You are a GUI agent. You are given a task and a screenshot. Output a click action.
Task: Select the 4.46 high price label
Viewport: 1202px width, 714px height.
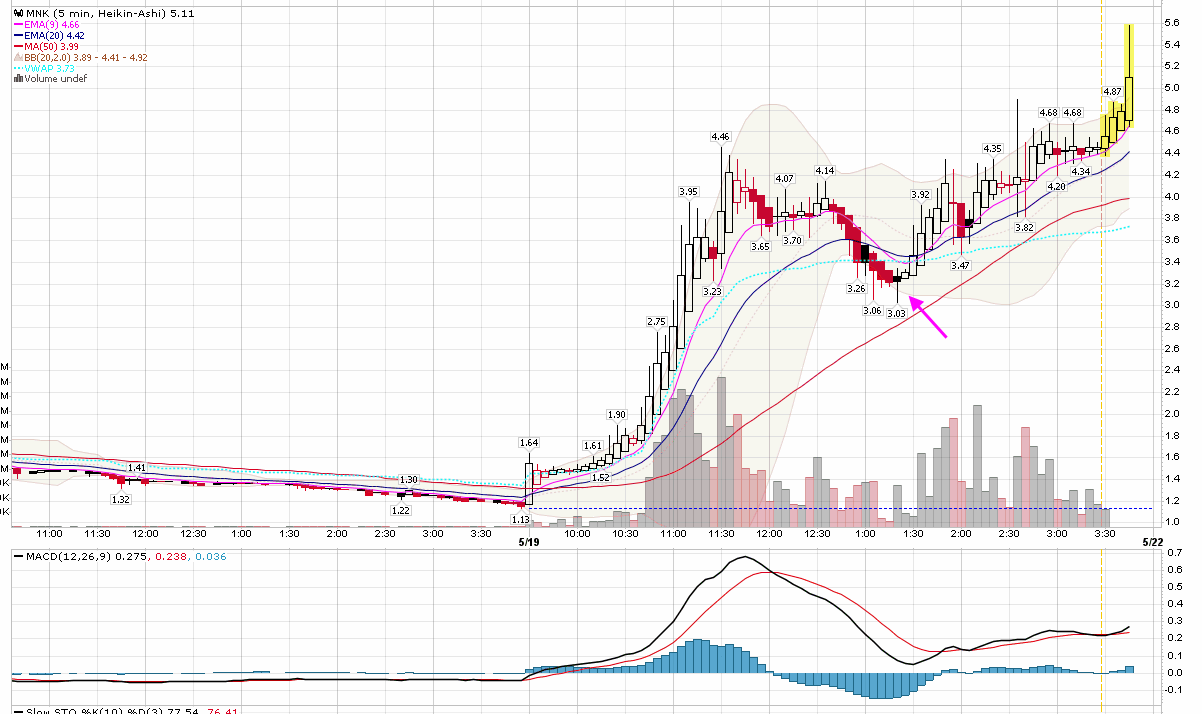tap(720, 136)
